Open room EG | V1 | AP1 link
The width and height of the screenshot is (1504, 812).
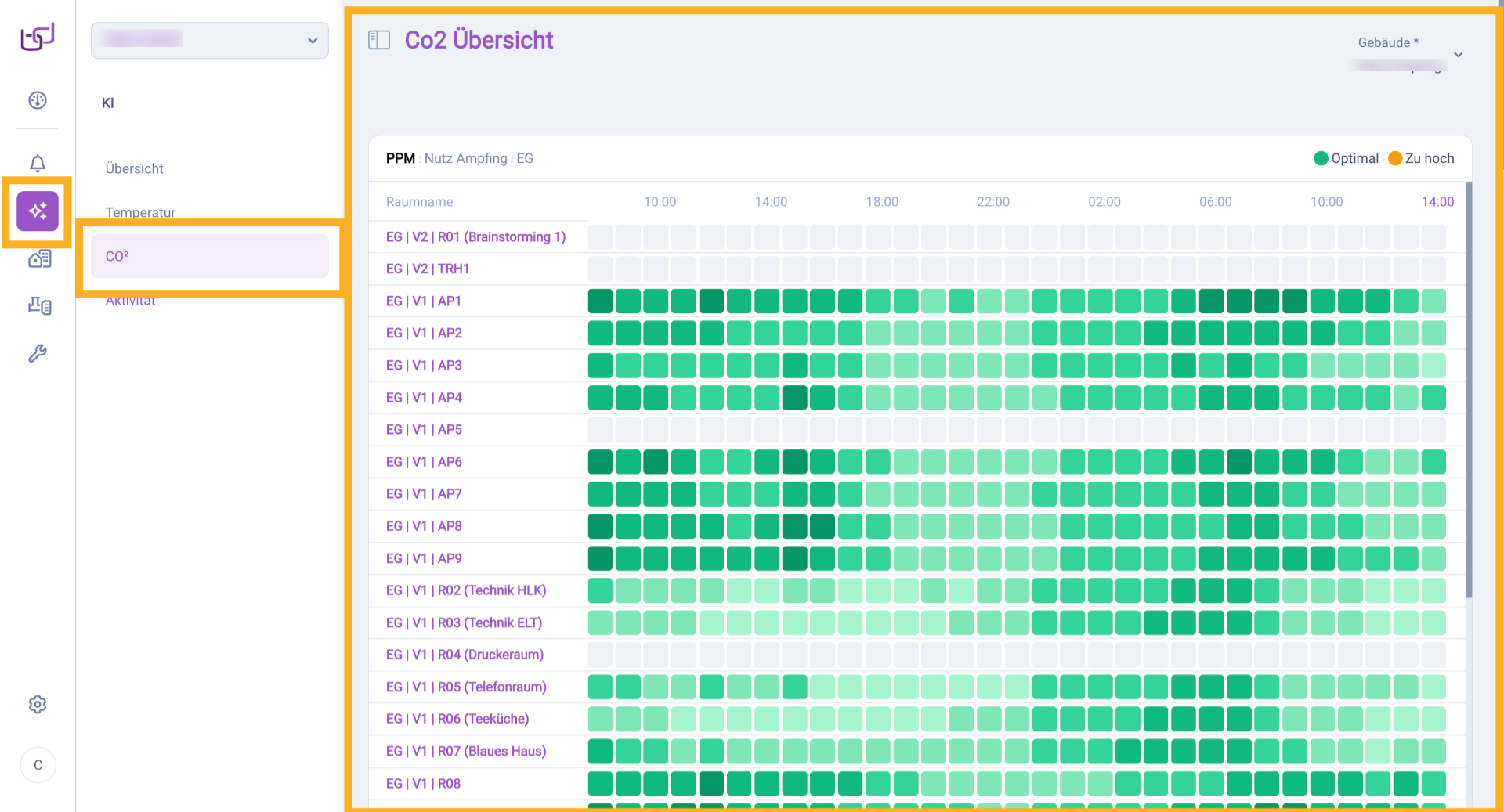tap(424, 301)
